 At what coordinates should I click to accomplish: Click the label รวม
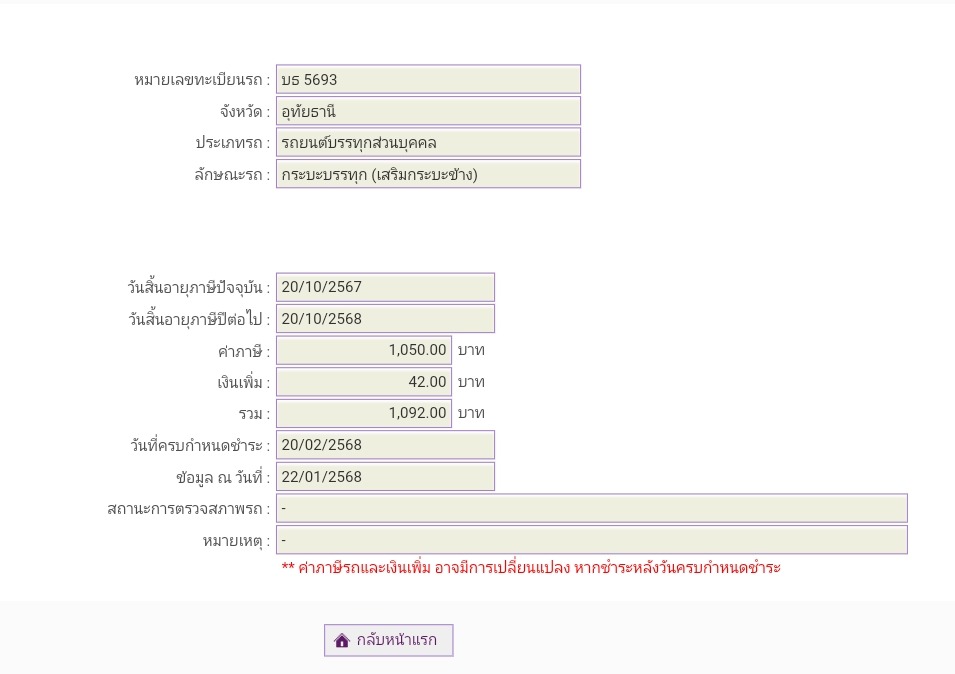pos(254,414)
